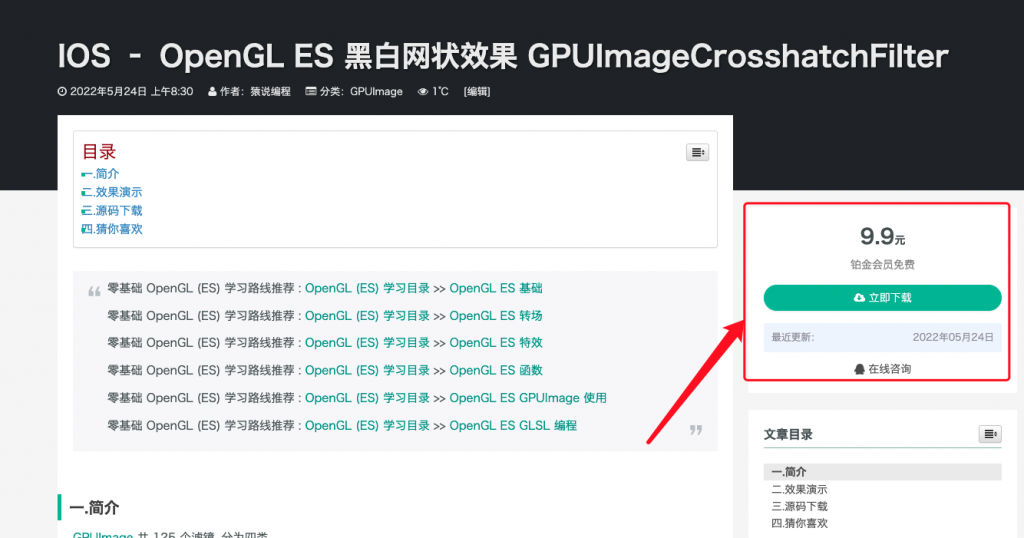
Task: Collapse the 文章目录 sidebar list toggle
Action: [990, 434]
